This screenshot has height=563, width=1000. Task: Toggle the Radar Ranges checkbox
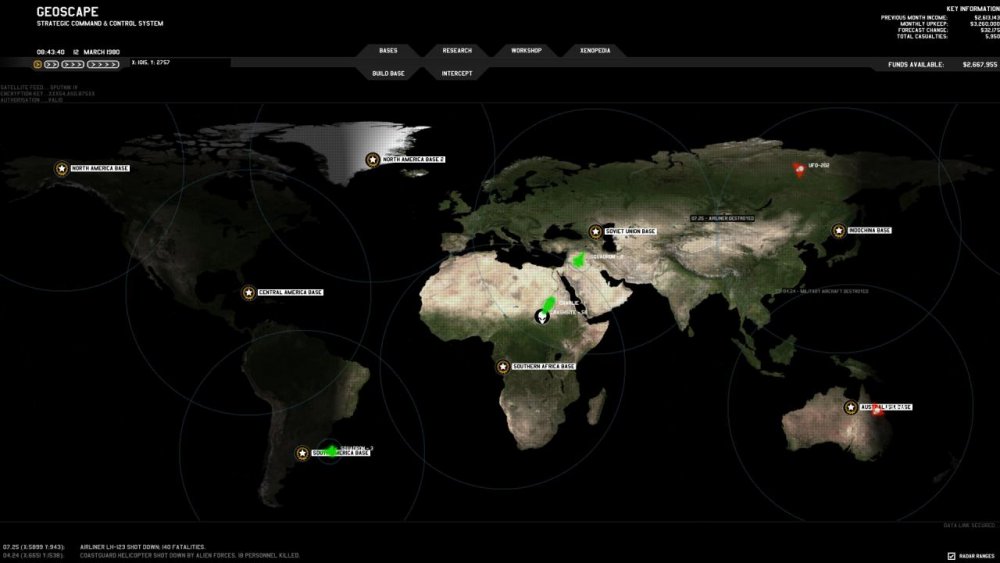coord(952,556)
